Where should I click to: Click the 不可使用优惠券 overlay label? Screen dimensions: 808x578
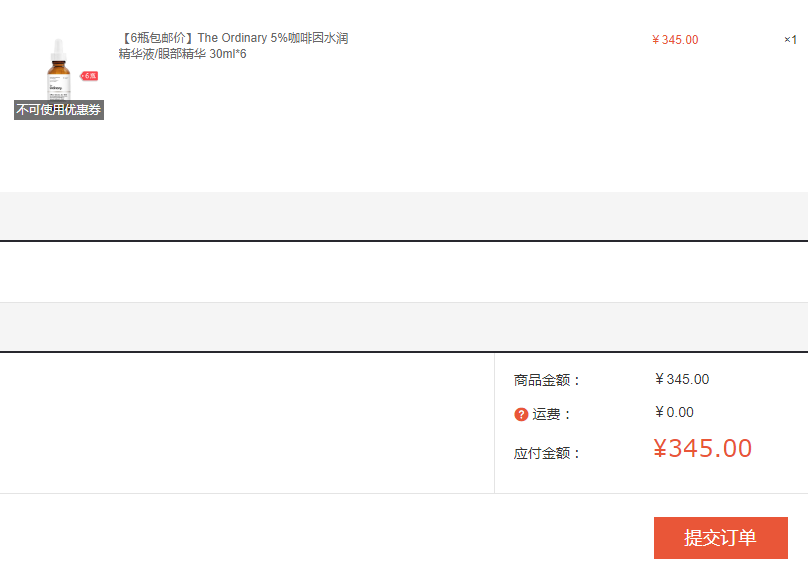point(59,110)
